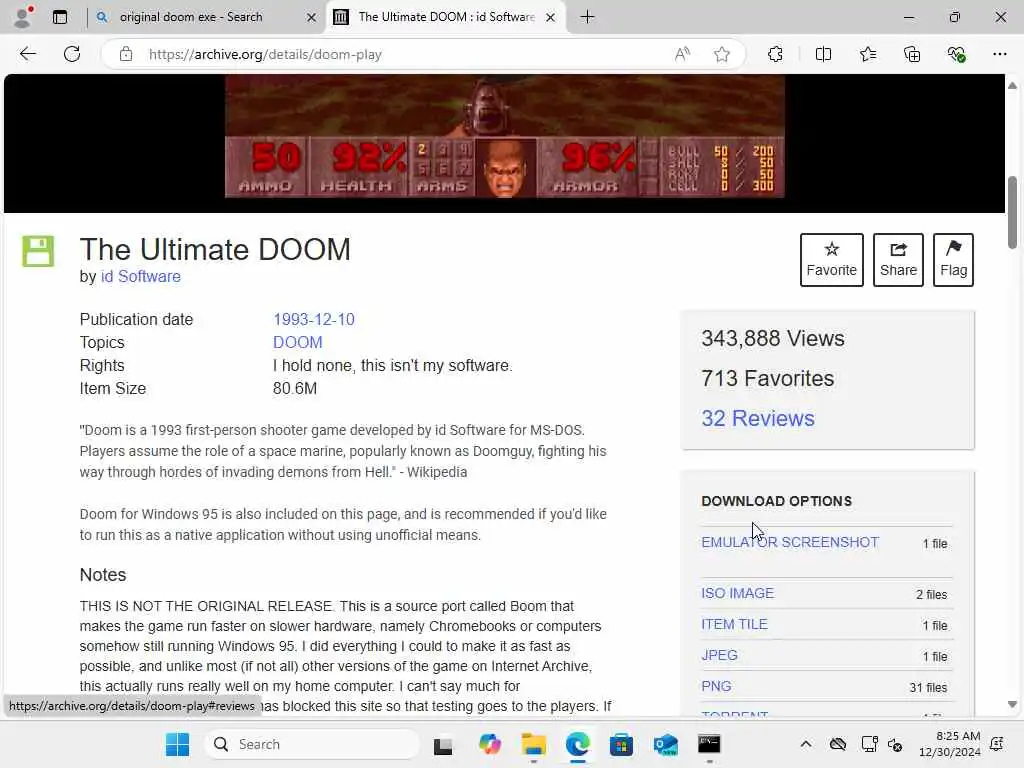Click page vertical scrollbar thumb
Viewport: 1024px width, 768px height.
point(1012,212)
